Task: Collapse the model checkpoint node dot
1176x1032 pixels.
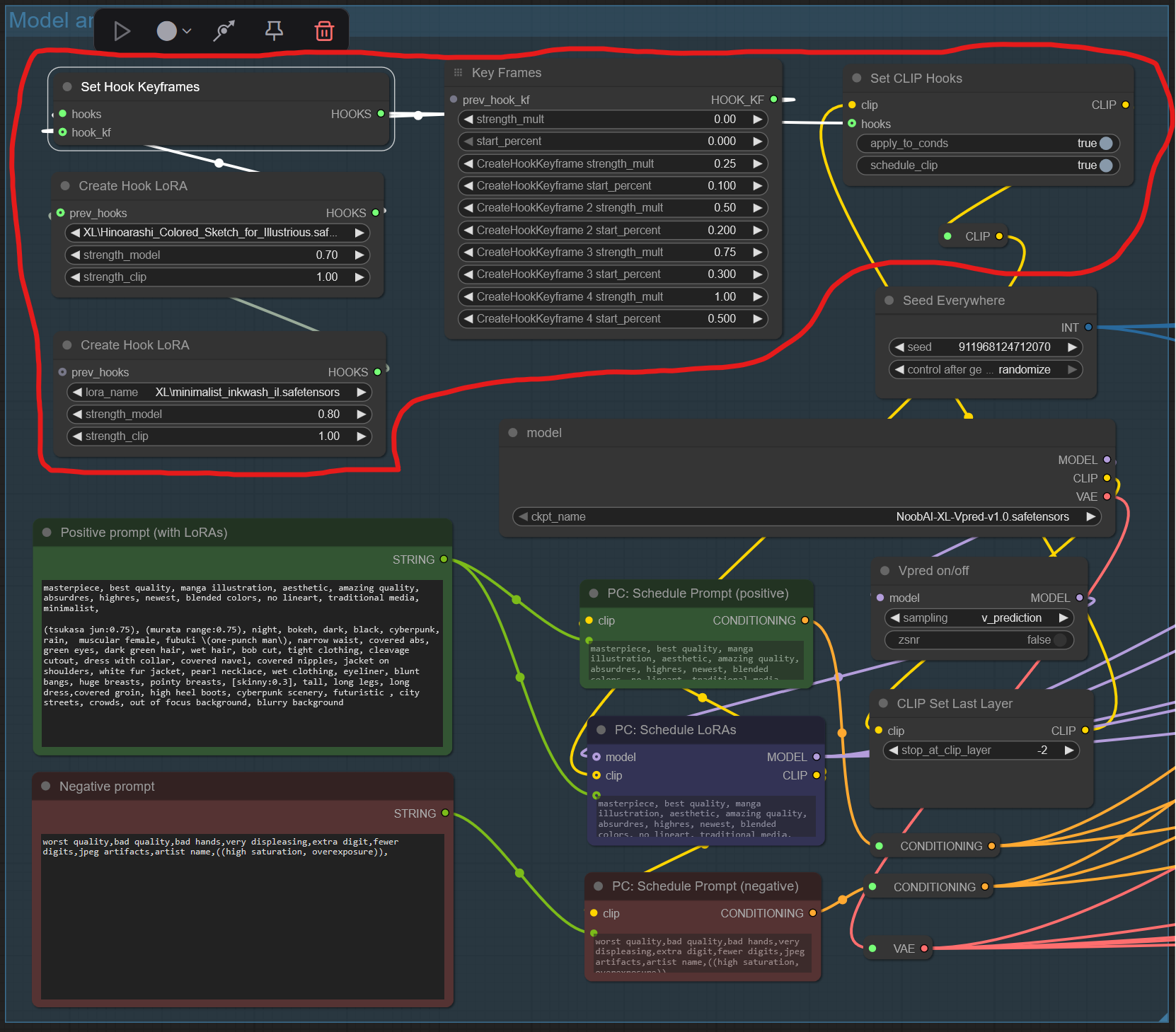Action: point(513,433)
